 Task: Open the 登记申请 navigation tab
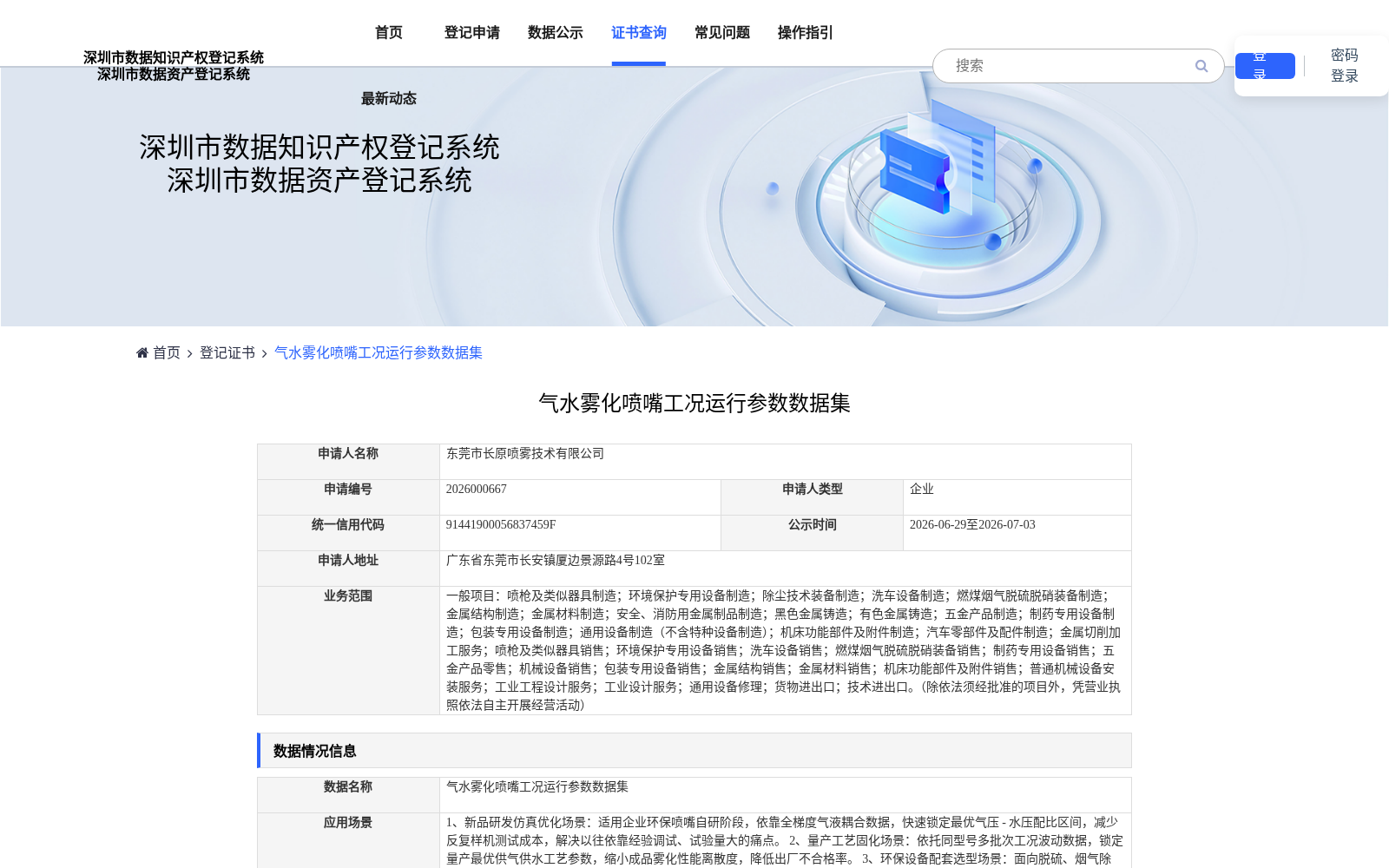(472, 33)
